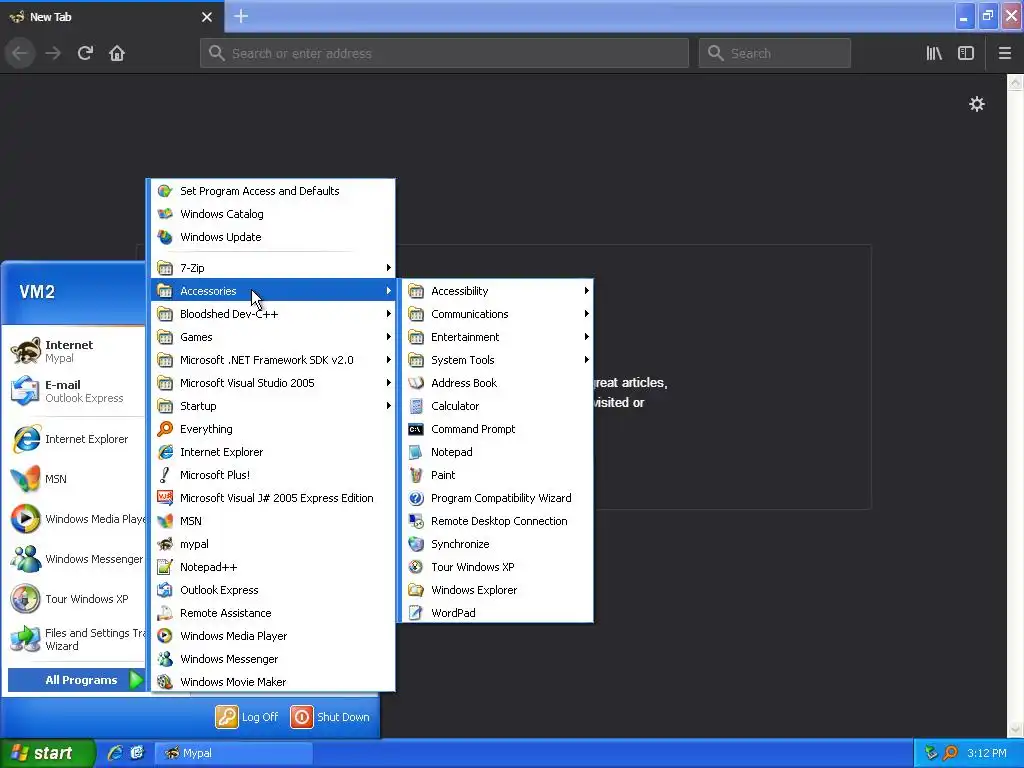This screenshot has height=768, width=1024.
Task: Open Outlook Express in All Programs list
Action: click(273, 590)
